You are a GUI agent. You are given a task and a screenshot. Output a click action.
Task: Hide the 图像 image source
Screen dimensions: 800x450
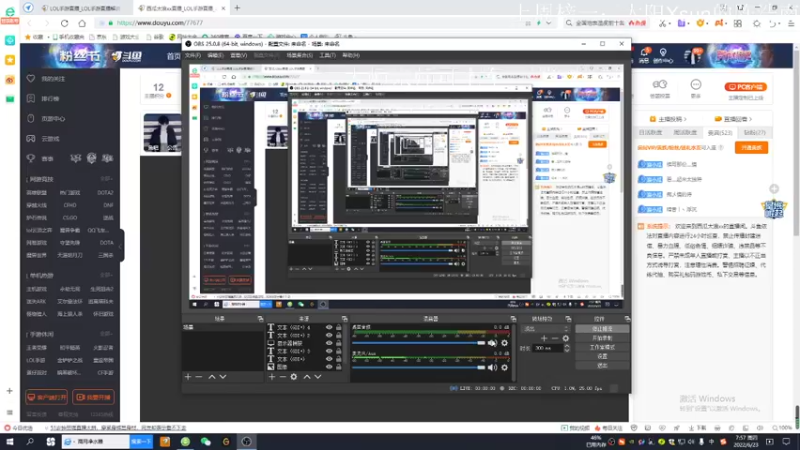click(x=329, y=367)
